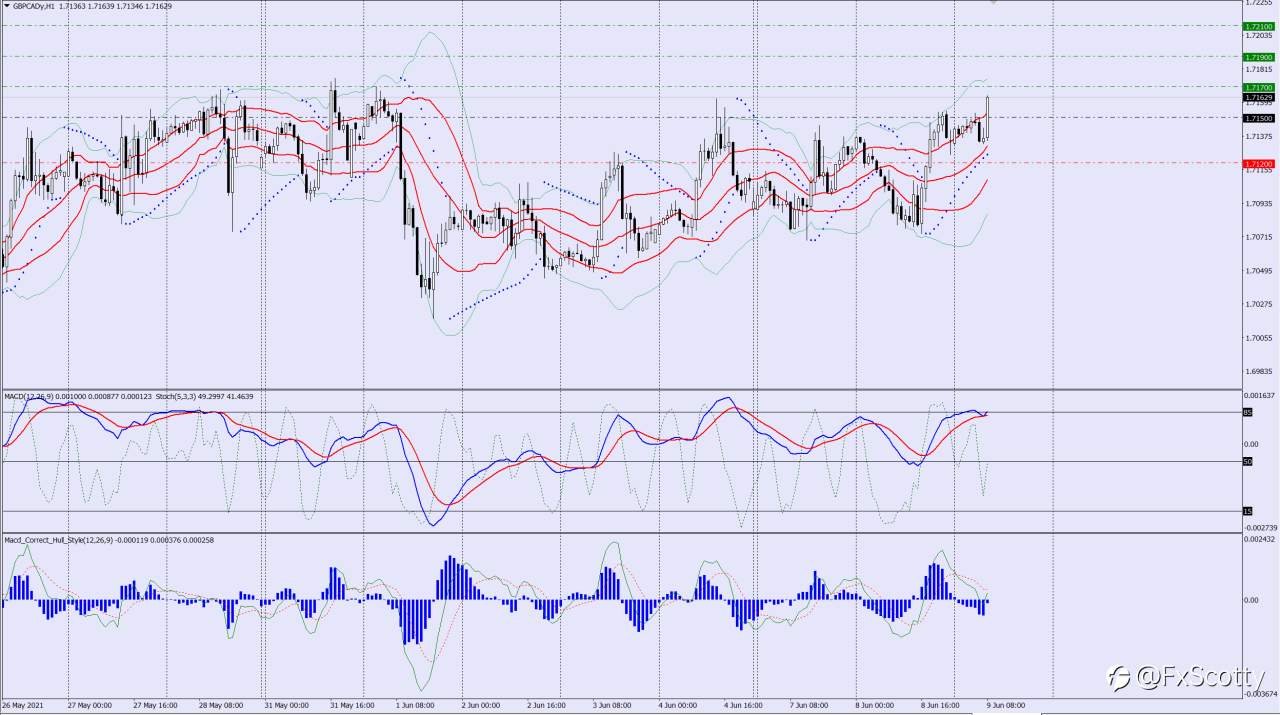Screen dimensions: 1280x715
Task: Select the black 1.71500 price level label
Action: pos(1258,118)
